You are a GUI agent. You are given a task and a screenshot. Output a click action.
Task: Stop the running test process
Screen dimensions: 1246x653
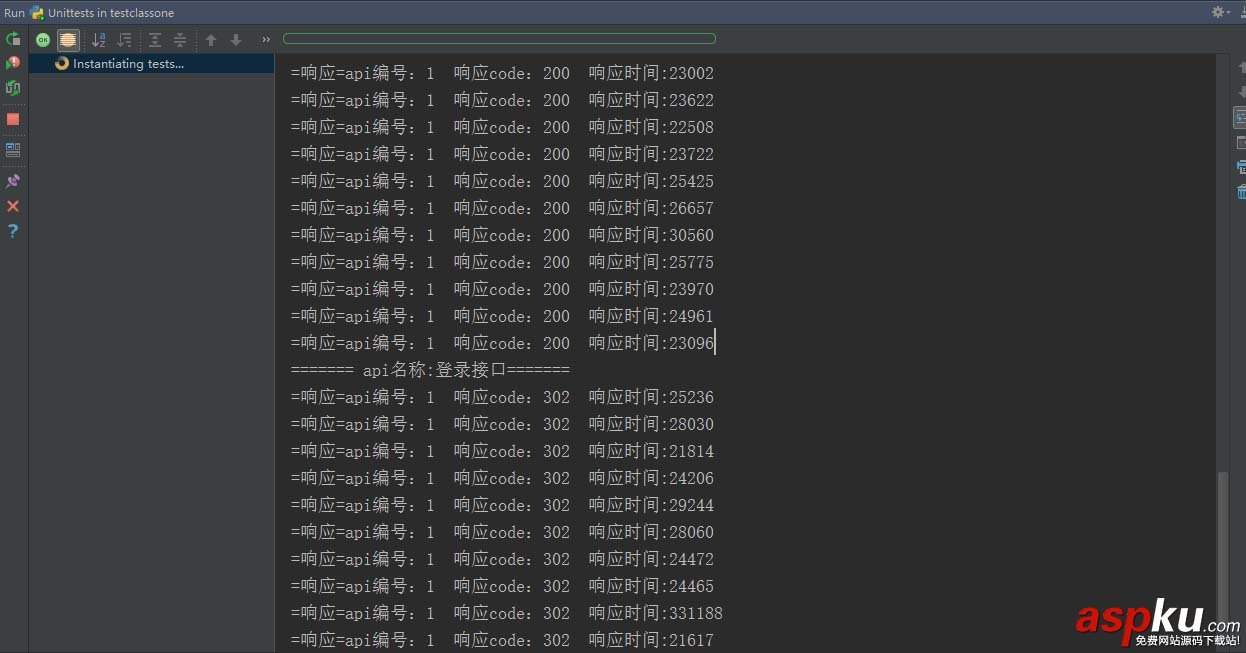(x=13, y=118)
